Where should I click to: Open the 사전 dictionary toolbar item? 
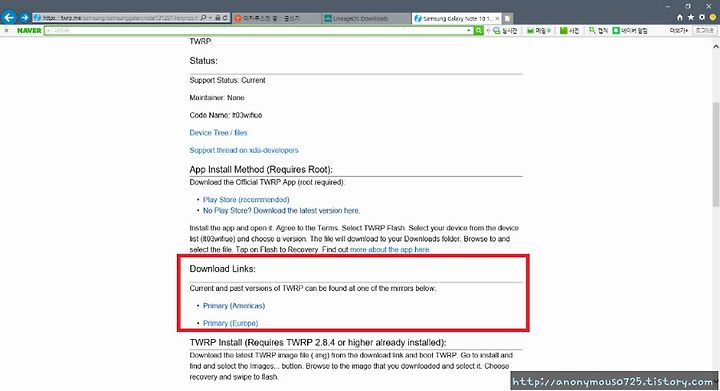point(569,31)
